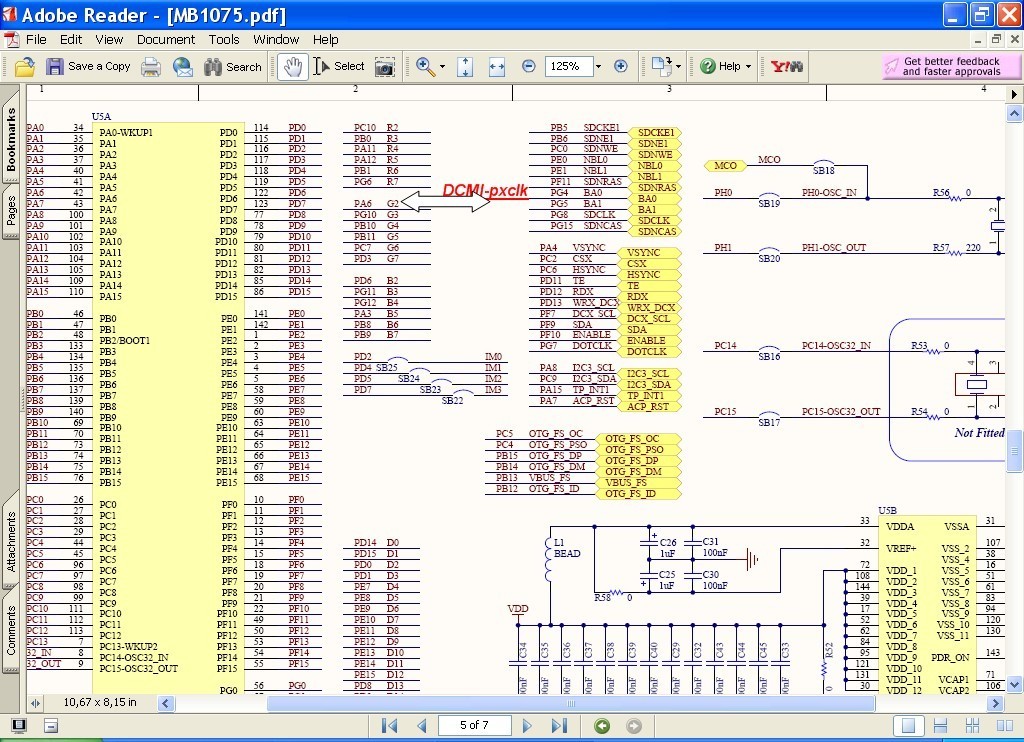Open the View menu
The width and height of the screenshot is (1024, 742).
[109, 40]
